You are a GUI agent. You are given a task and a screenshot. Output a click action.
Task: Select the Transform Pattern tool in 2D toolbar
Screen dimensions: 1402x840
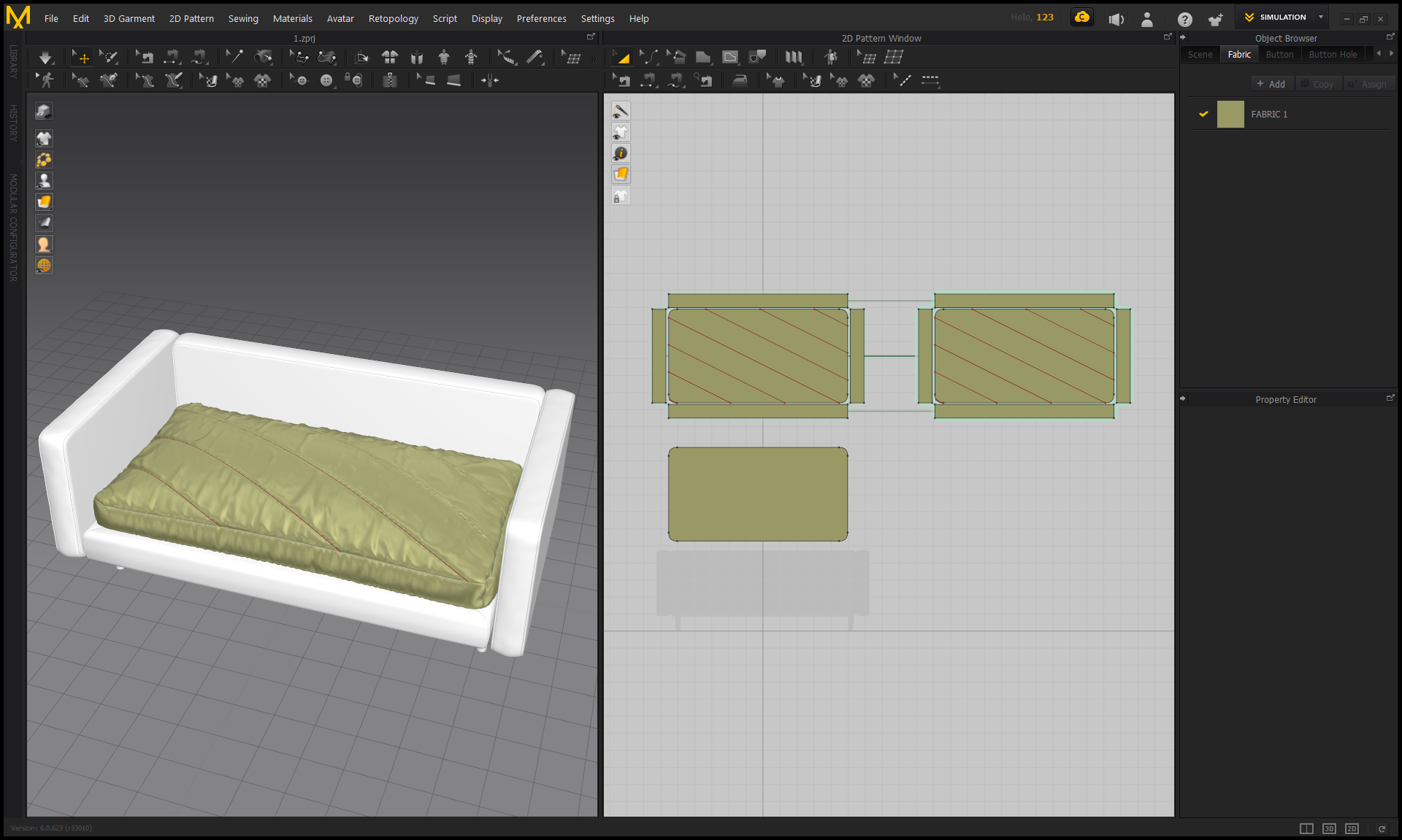point(621,58)
